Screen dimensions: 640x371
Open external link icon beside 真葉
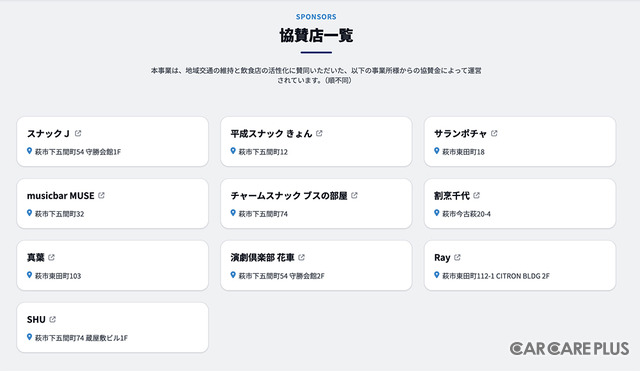pyautogui.click(x=51, y=257)
